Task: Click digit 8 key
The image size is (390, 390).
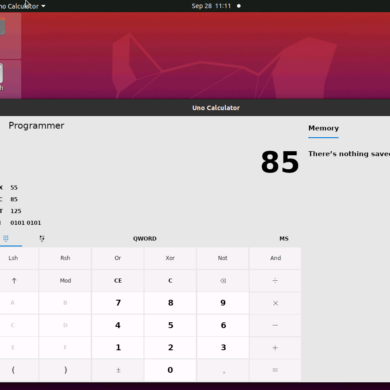Action: click(170, 303)
